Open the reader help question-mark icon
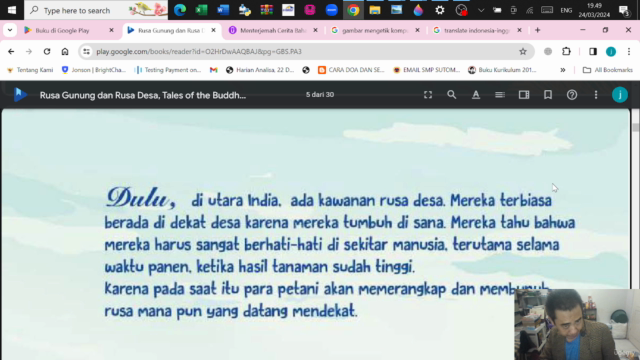 click(x=572, y=95)
